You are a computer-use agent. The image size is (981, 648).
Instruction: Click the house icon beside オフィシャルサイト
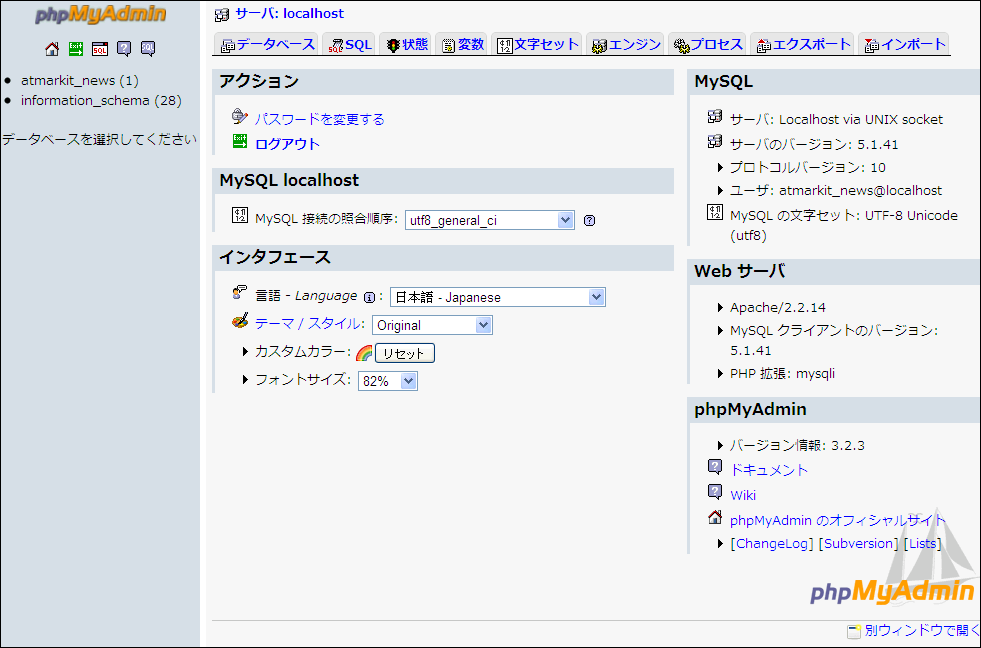click(x=715, y=517)
